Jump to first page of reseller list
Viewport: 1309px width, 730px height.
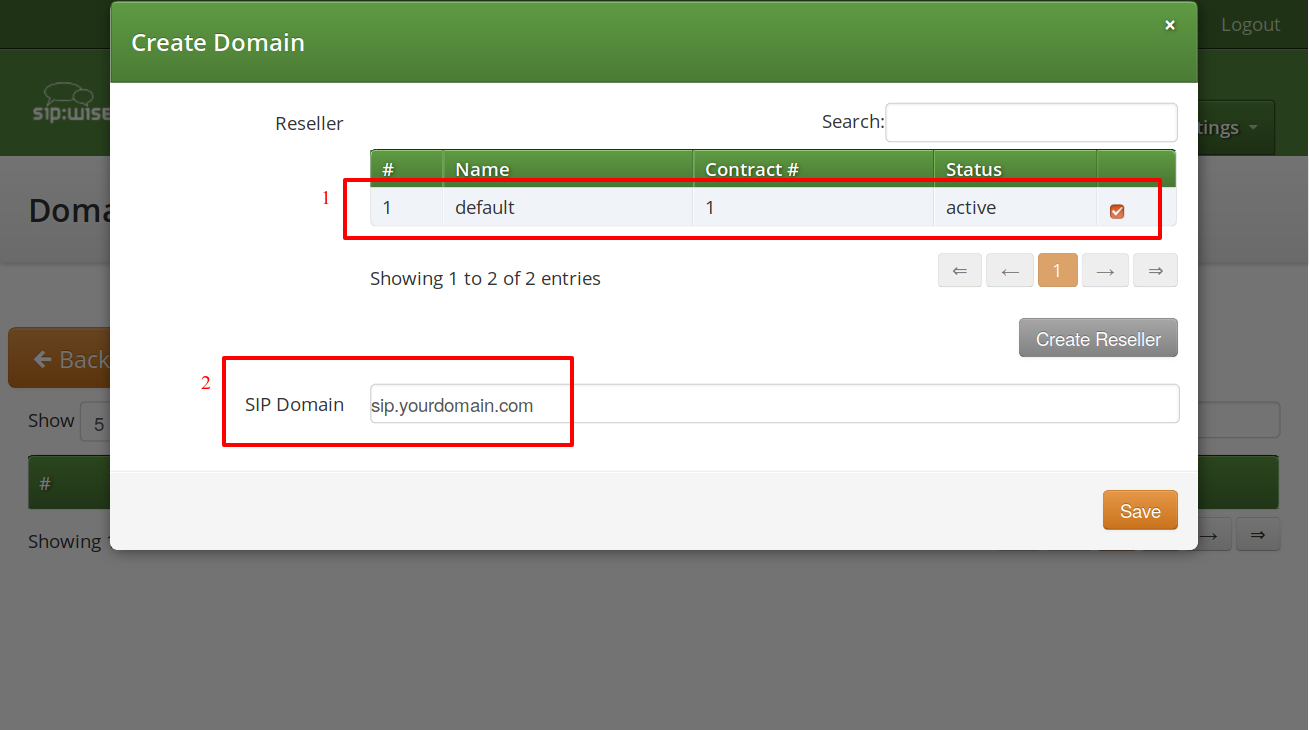tap(959, 270)
